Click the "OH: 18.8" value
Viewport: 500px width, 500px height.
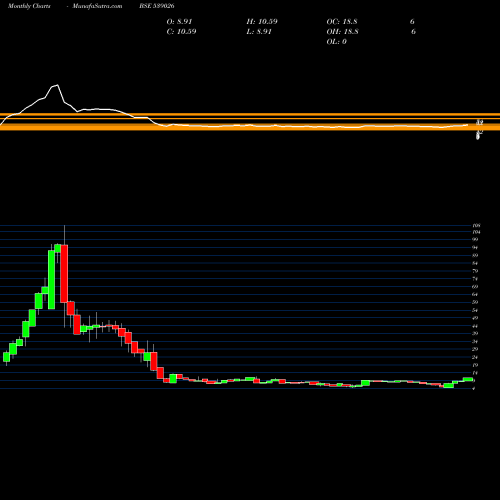(342, 32)
